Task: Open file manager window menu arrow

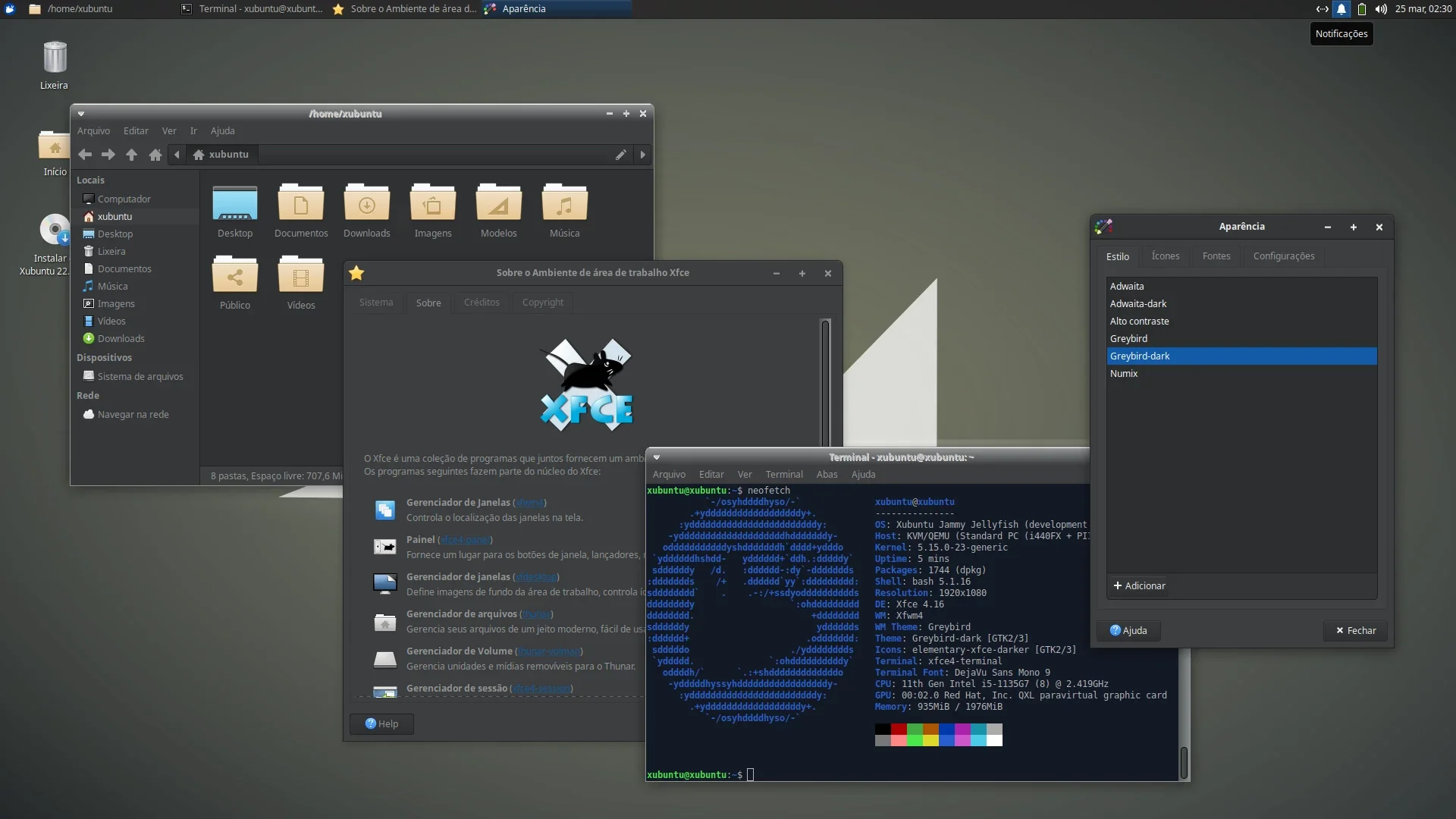Action: (81, 114)
